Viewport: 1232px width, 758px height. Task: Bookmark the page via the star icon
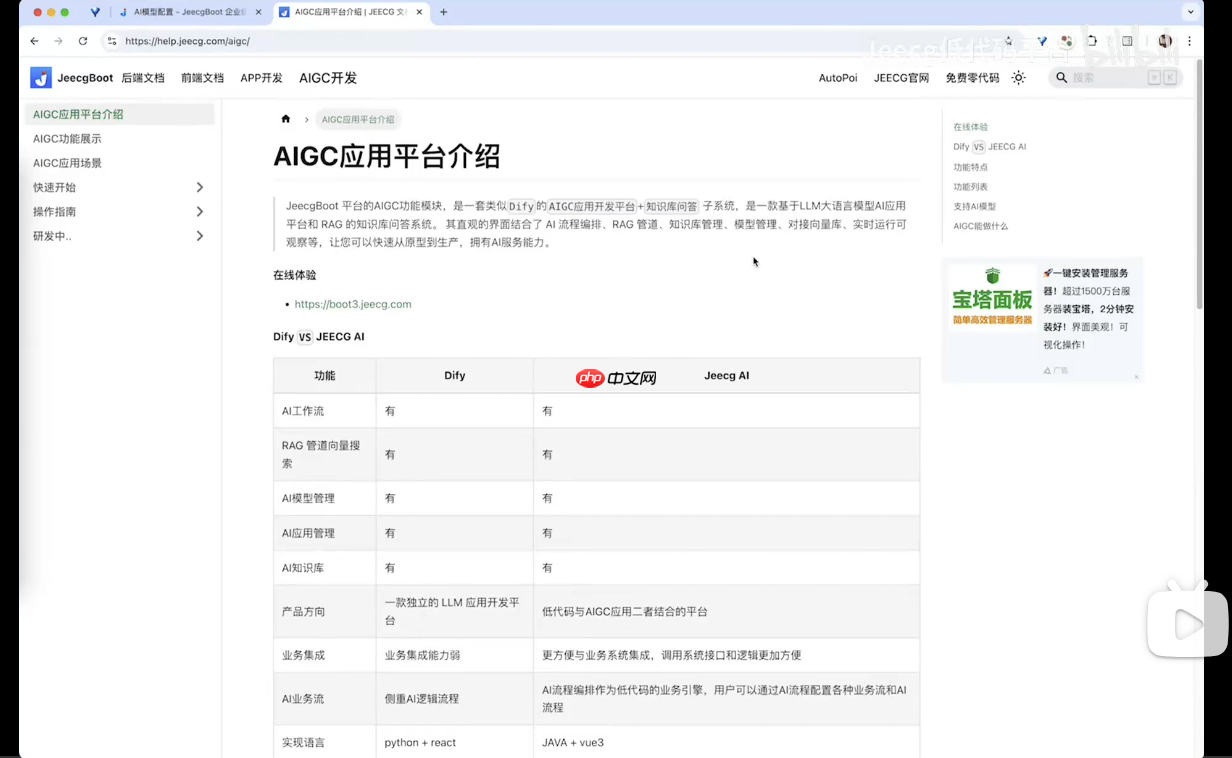[1007, 41]
